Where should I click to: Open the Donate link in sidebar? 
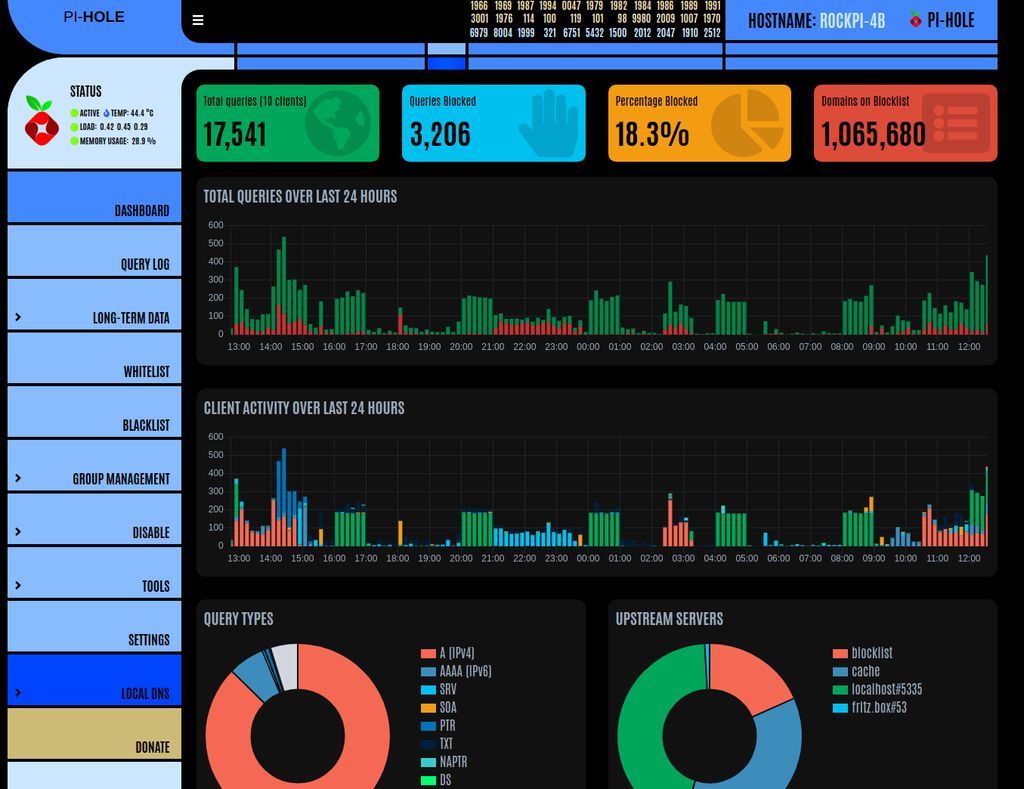point(94,733)
